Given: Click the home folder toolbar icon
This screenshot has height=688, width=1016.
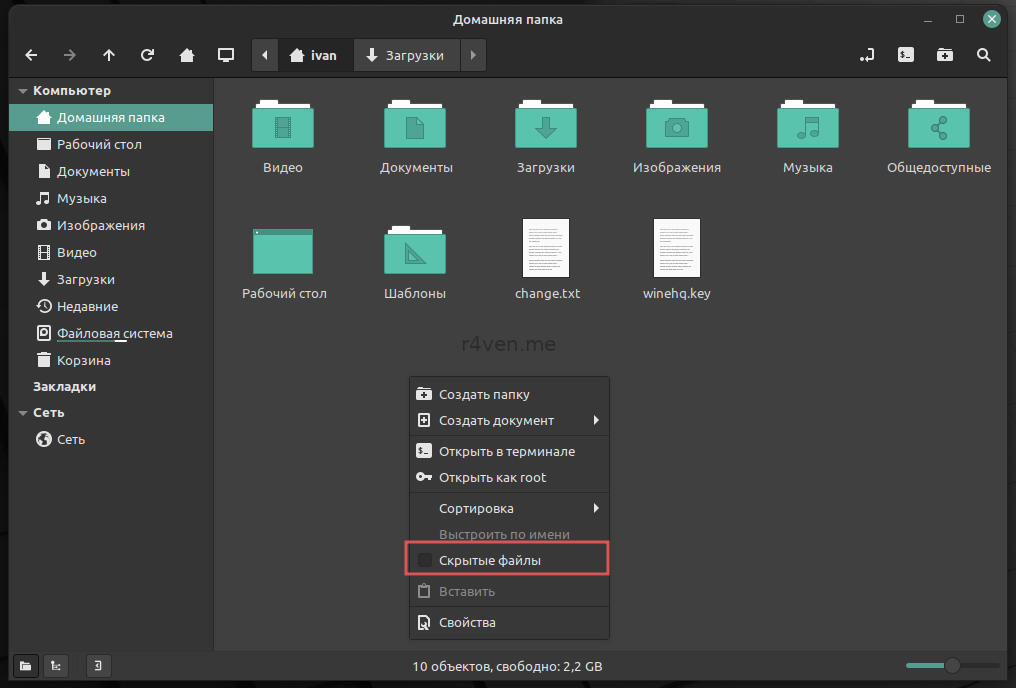Looking at the screenshot, I should (187, 55).
